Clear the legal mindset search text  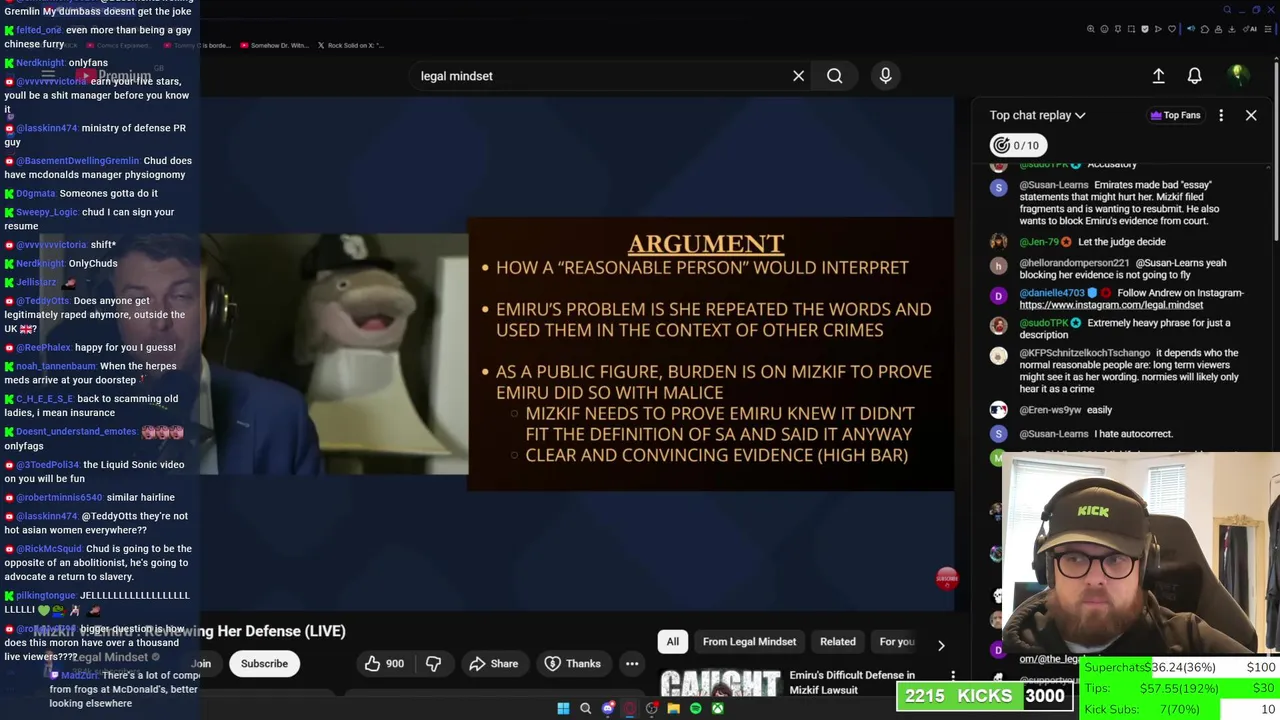[798, 76]
